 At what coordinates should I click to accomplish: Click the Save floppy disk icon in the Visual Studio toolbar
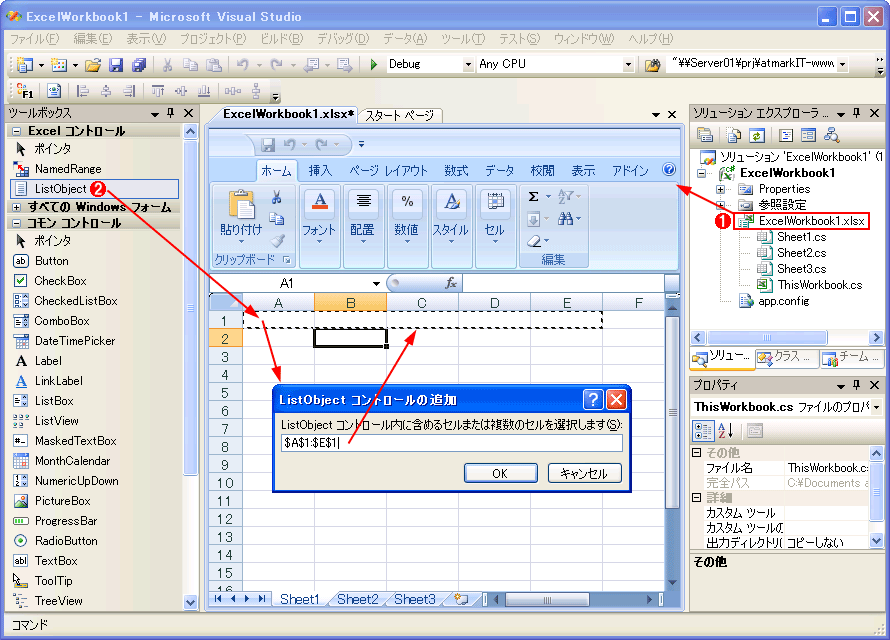pyautogui.click(x=116, y=65)
